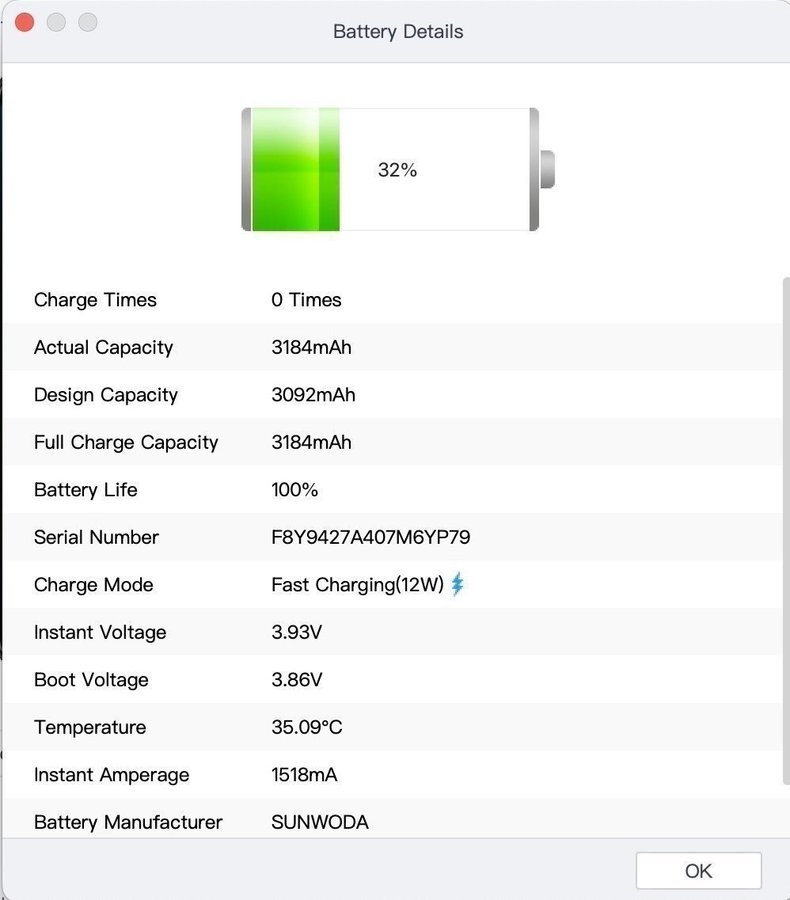The image size is (790, 900).
Task: Click the battery terminal tip icon
Action: click(547, 169)
